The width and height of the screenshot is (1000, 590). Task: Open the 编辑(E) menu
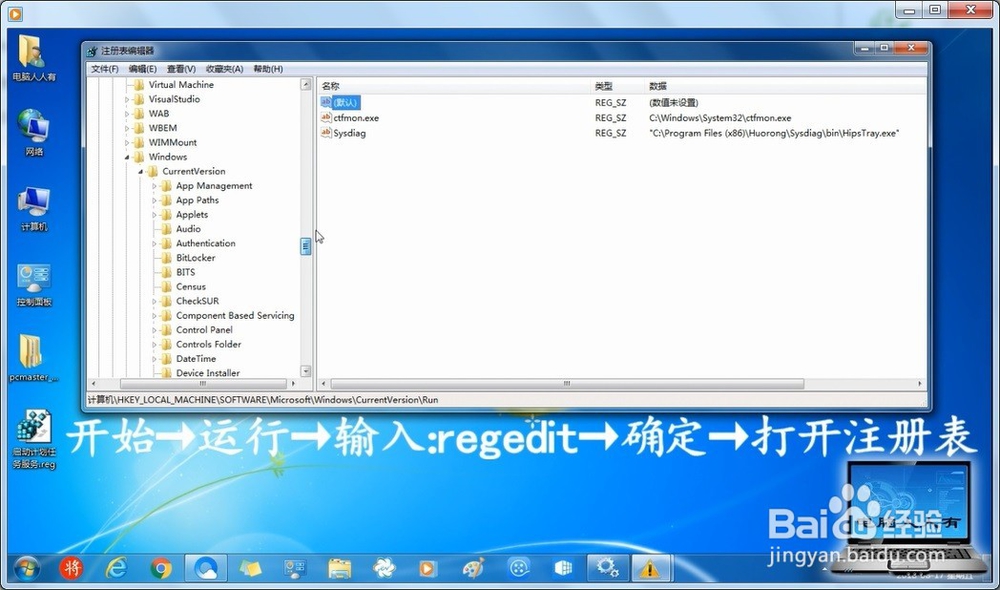point(142,69)
